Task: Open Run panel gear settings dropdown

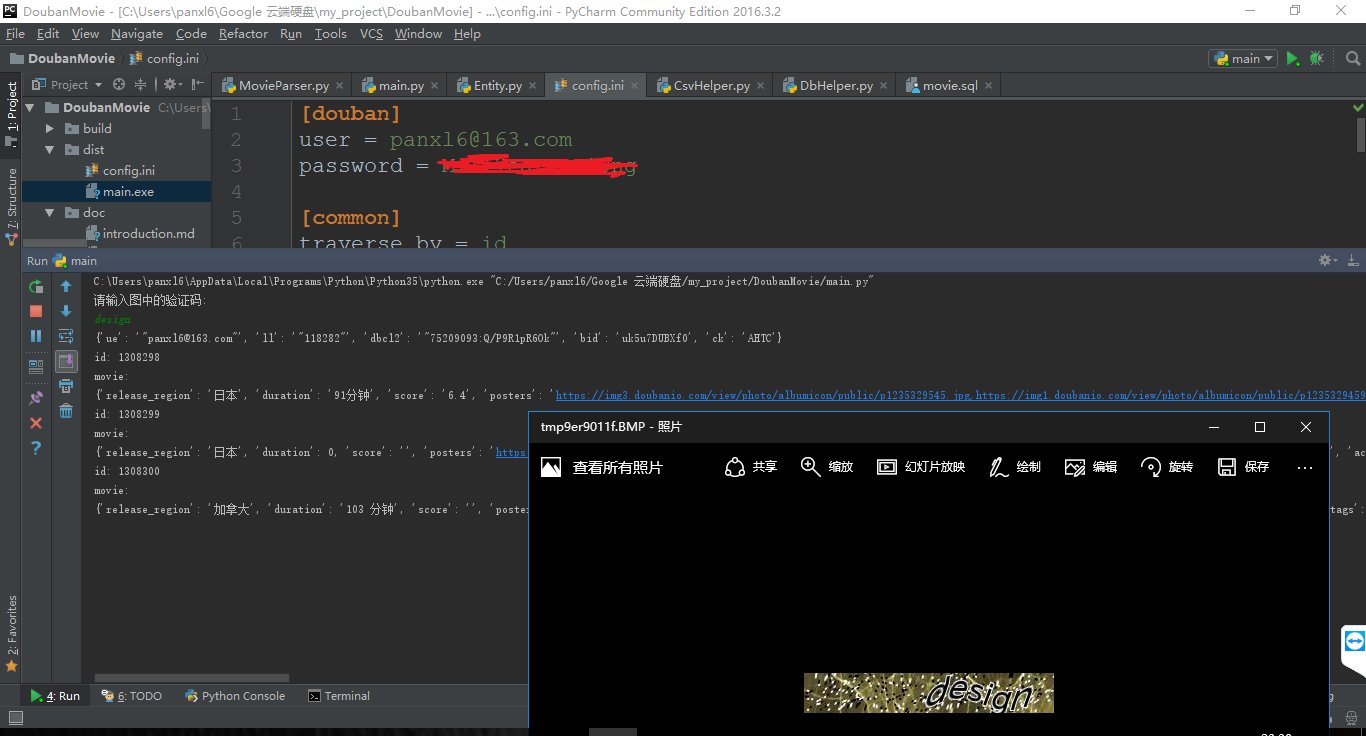Action: pyautogui.click(x=1329, y=260)
